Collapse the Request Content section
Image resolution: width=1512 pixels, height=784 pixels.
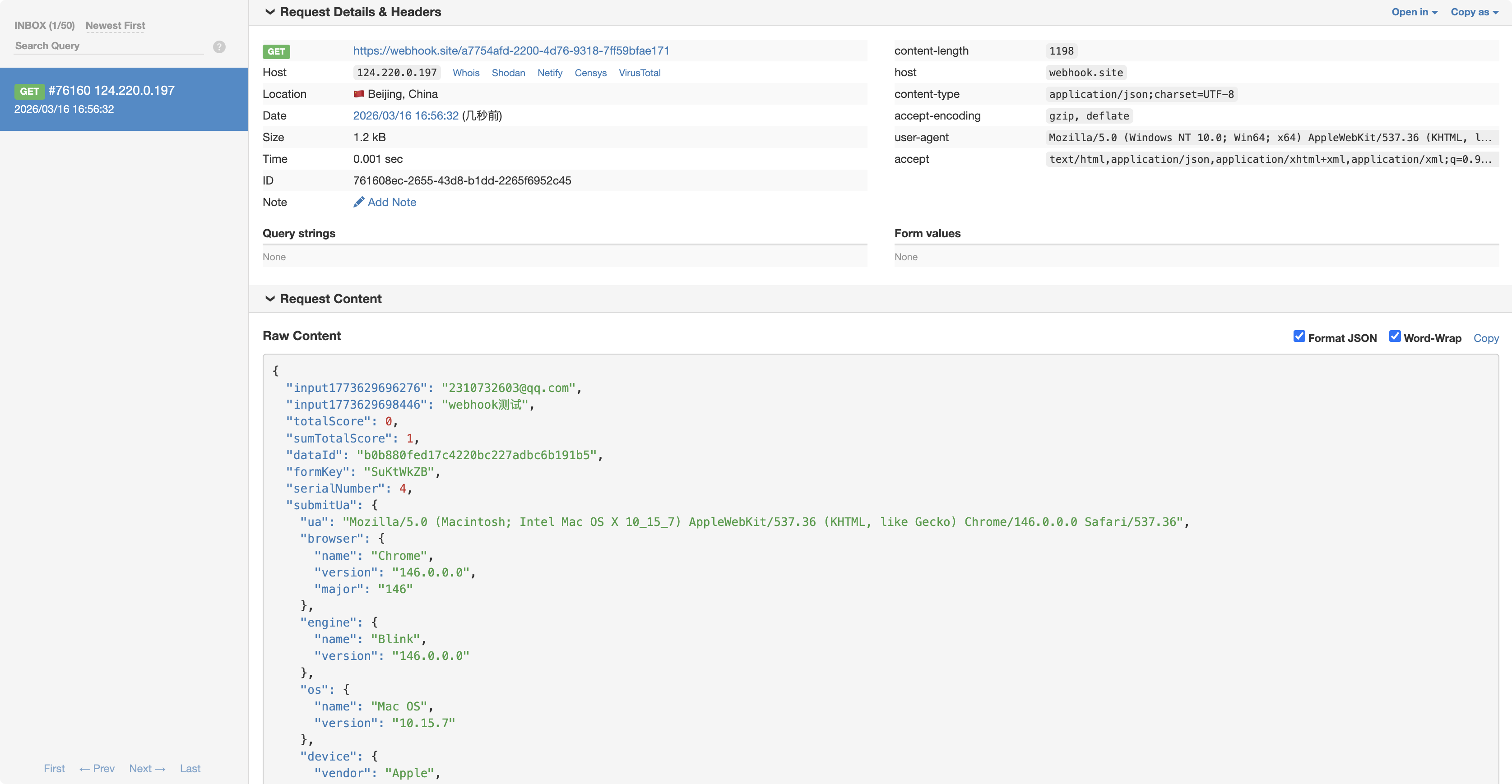pos(270,299)
